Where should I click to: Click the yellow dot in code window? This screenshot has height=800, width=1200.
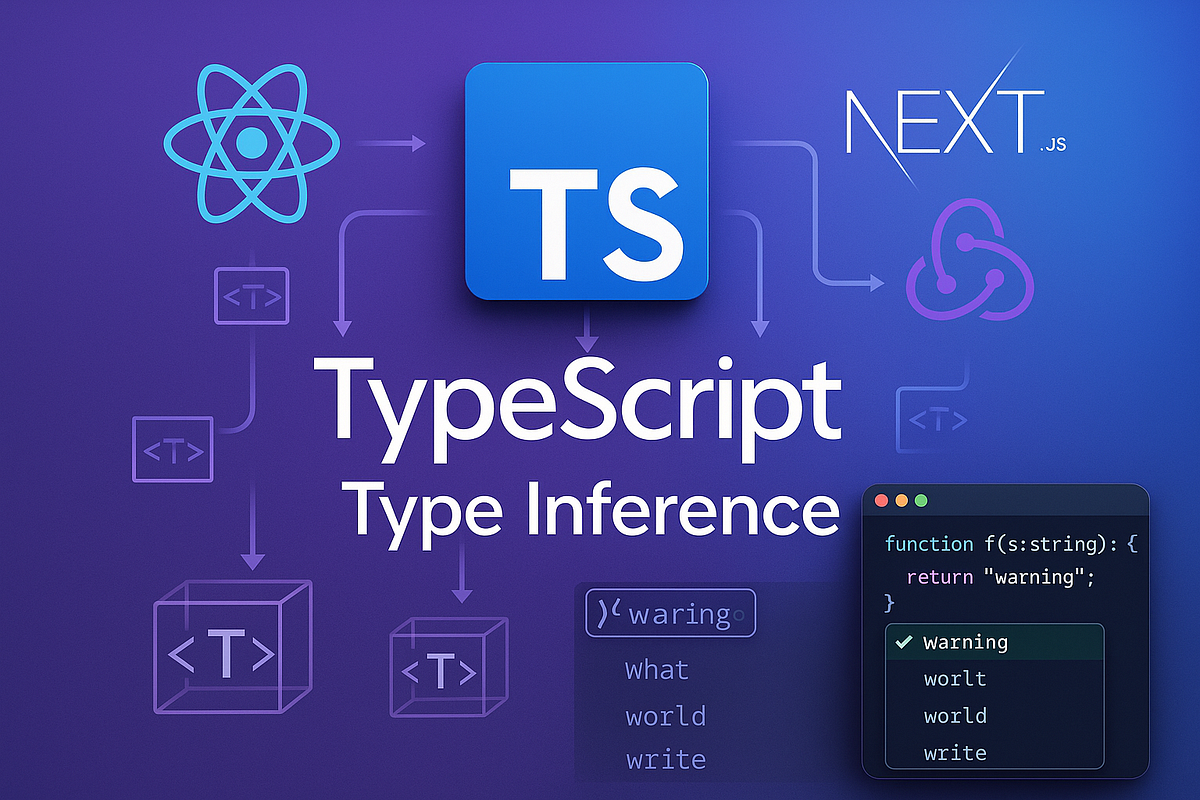(902, 500)
